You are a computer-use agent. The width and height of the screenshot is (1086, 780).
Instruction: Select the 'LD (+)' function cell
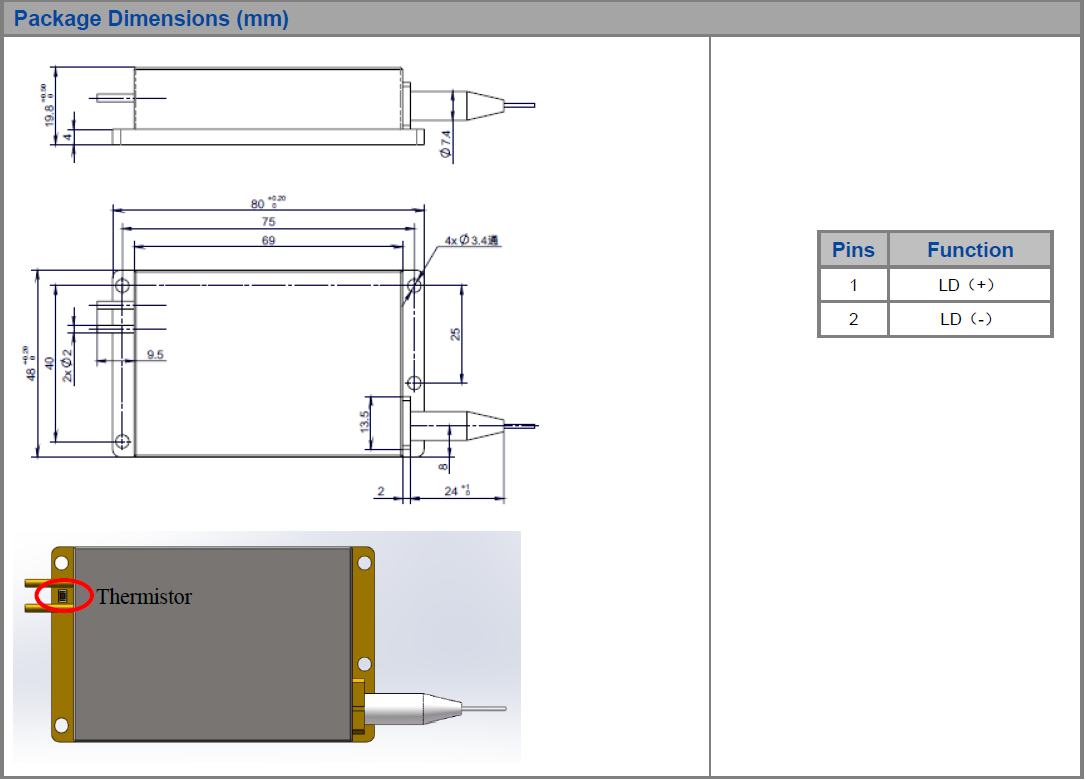point(970,285)
